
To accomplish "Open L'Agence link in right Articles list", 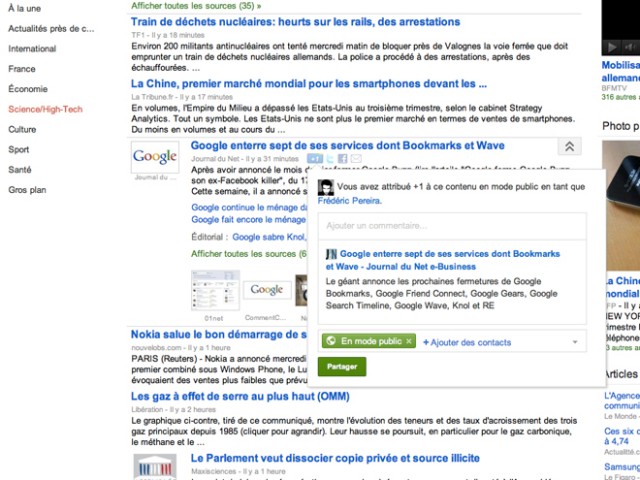I will [x=622, y=400].
